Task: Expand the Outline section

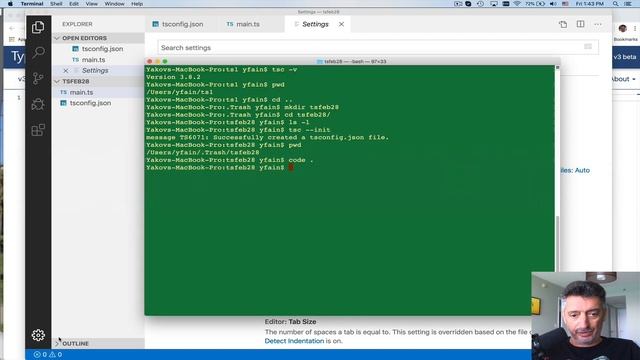Action: pos(99,344)
